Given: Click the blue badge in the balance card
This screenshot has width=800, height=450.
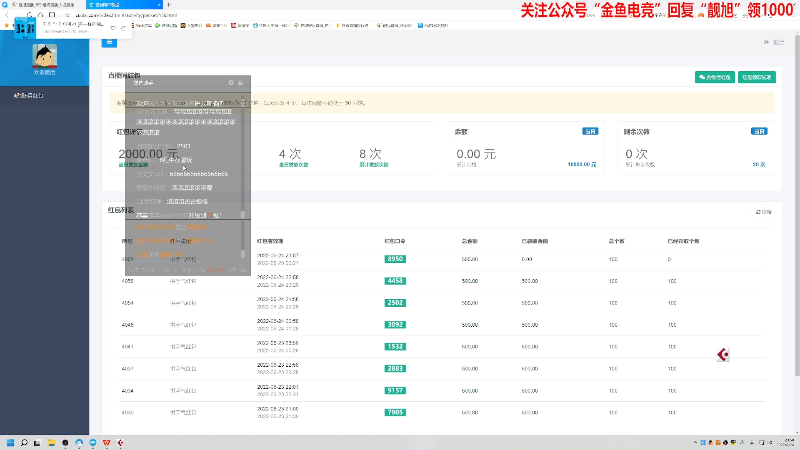Looking at the screenshot, I should pyautogui.click(x=590, y=132).
